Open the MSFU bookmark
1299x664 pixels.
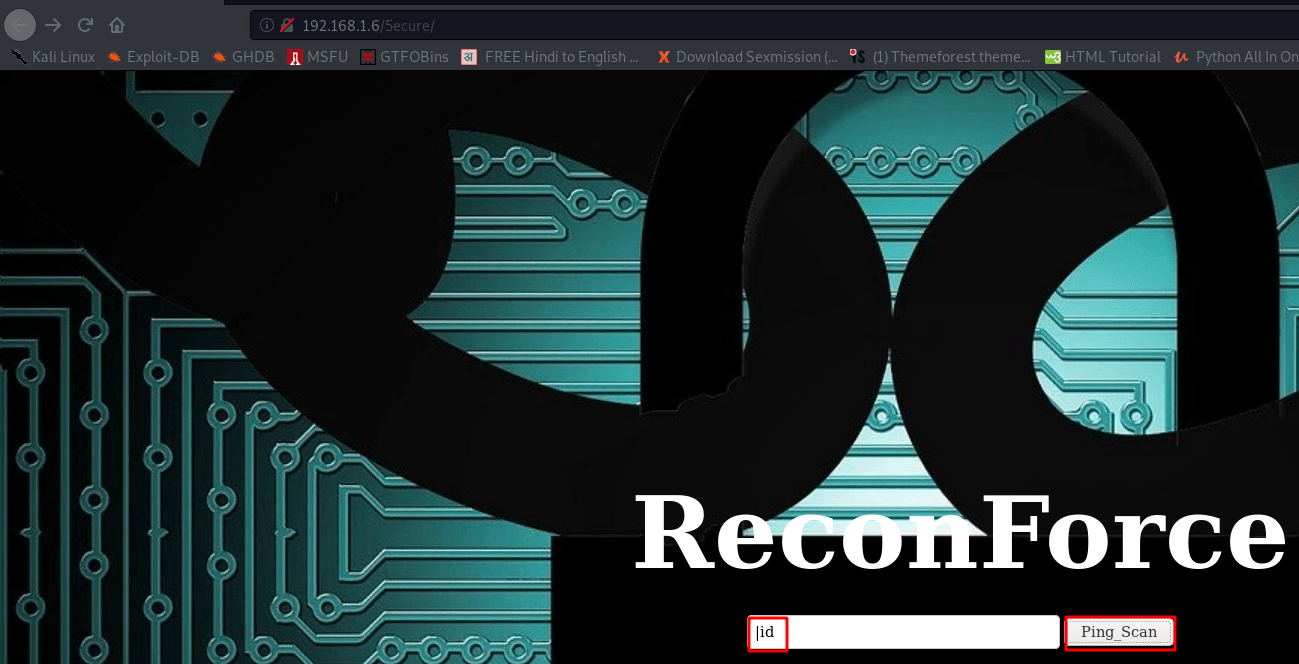[318, 57]
